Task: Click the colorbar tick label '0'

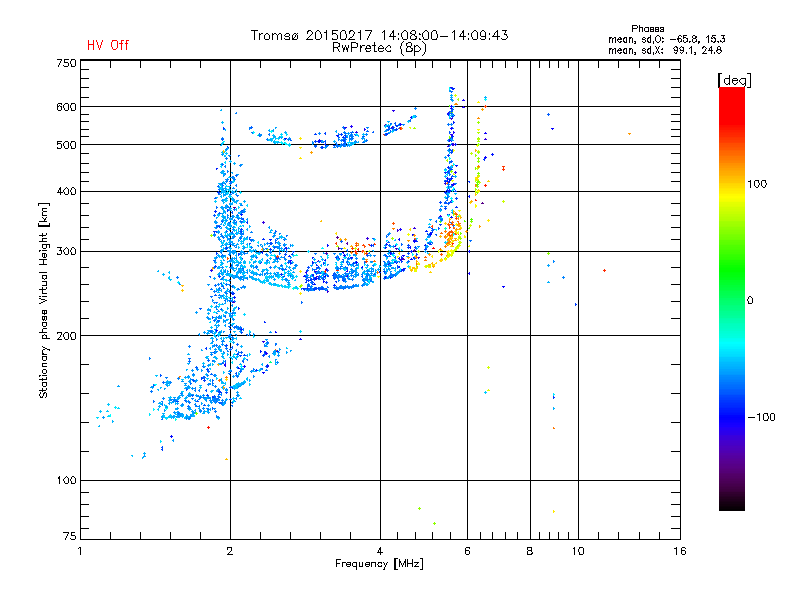Action: 750,301
